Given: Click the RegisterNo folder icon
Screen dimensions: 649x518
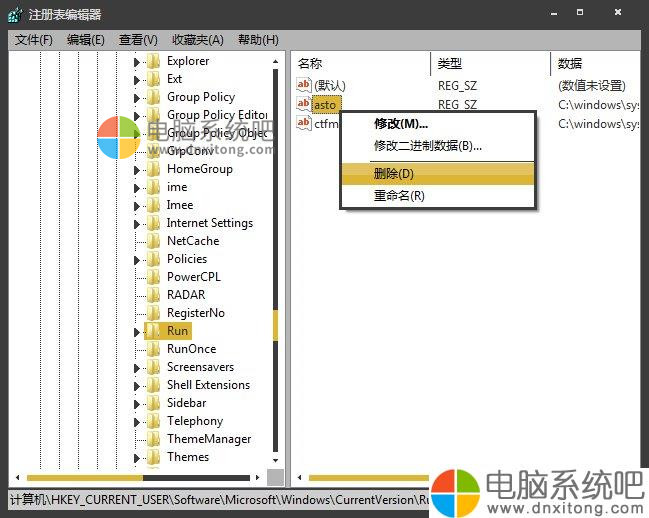Looking at the screenshot, I should (x=154, y=313).
